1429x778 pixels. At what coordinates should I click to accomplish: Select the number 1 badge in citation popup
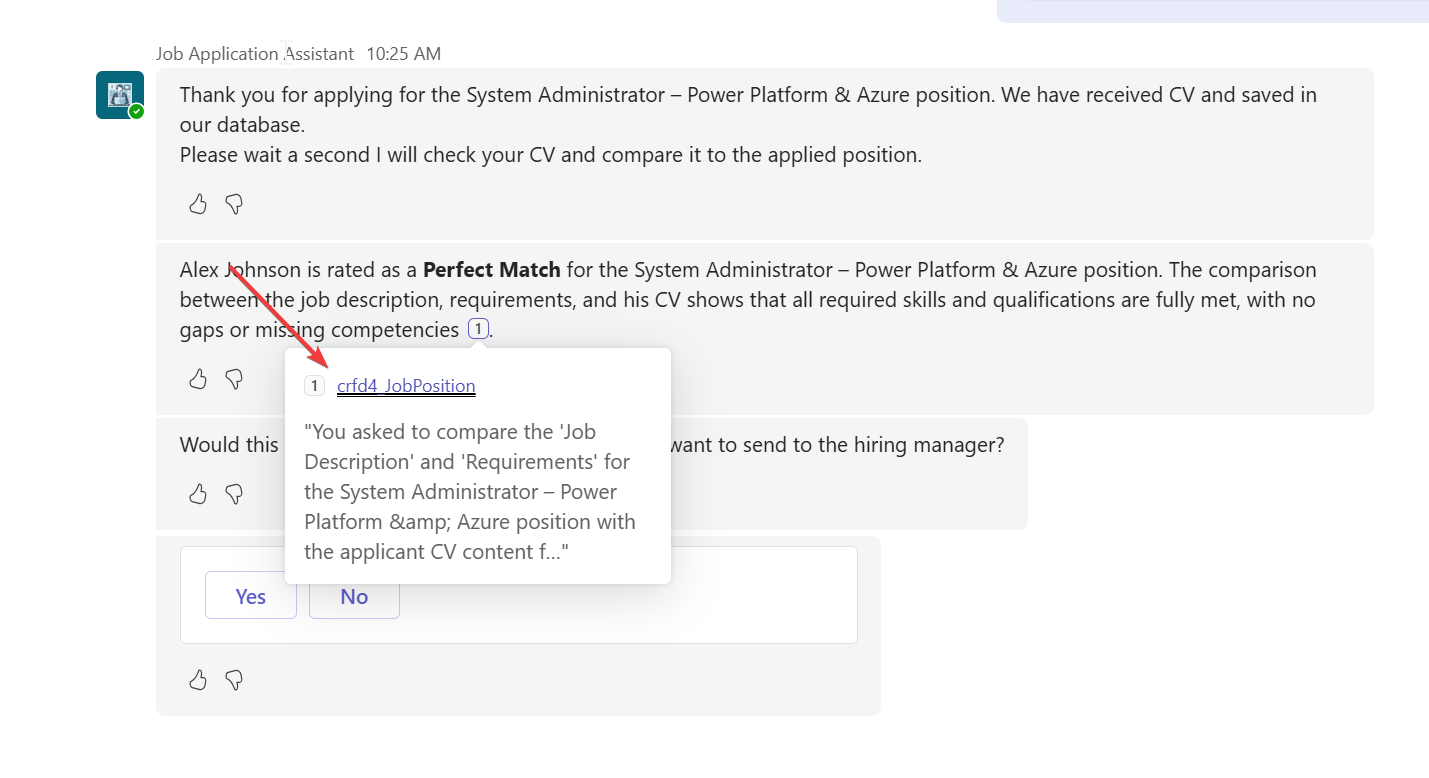pyautogui.click(x=314, y=386)
